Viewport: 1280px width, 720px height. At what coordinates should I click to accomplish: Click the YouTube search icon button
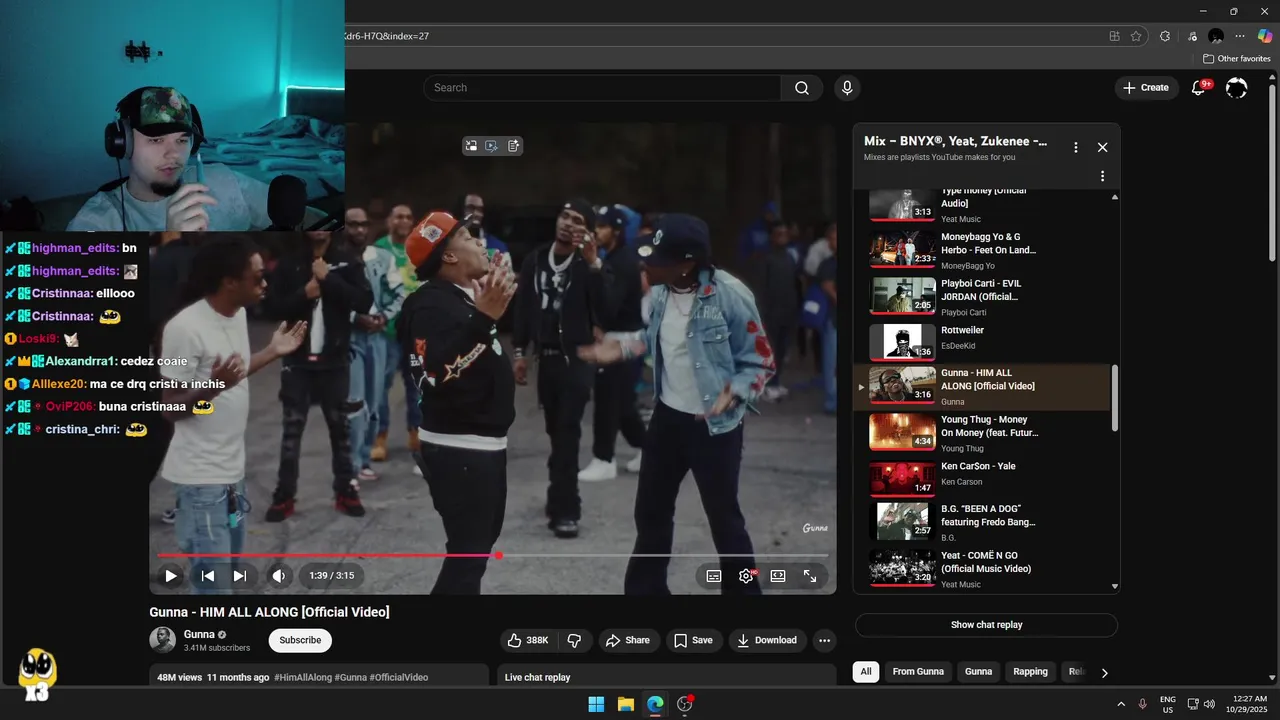802,88
